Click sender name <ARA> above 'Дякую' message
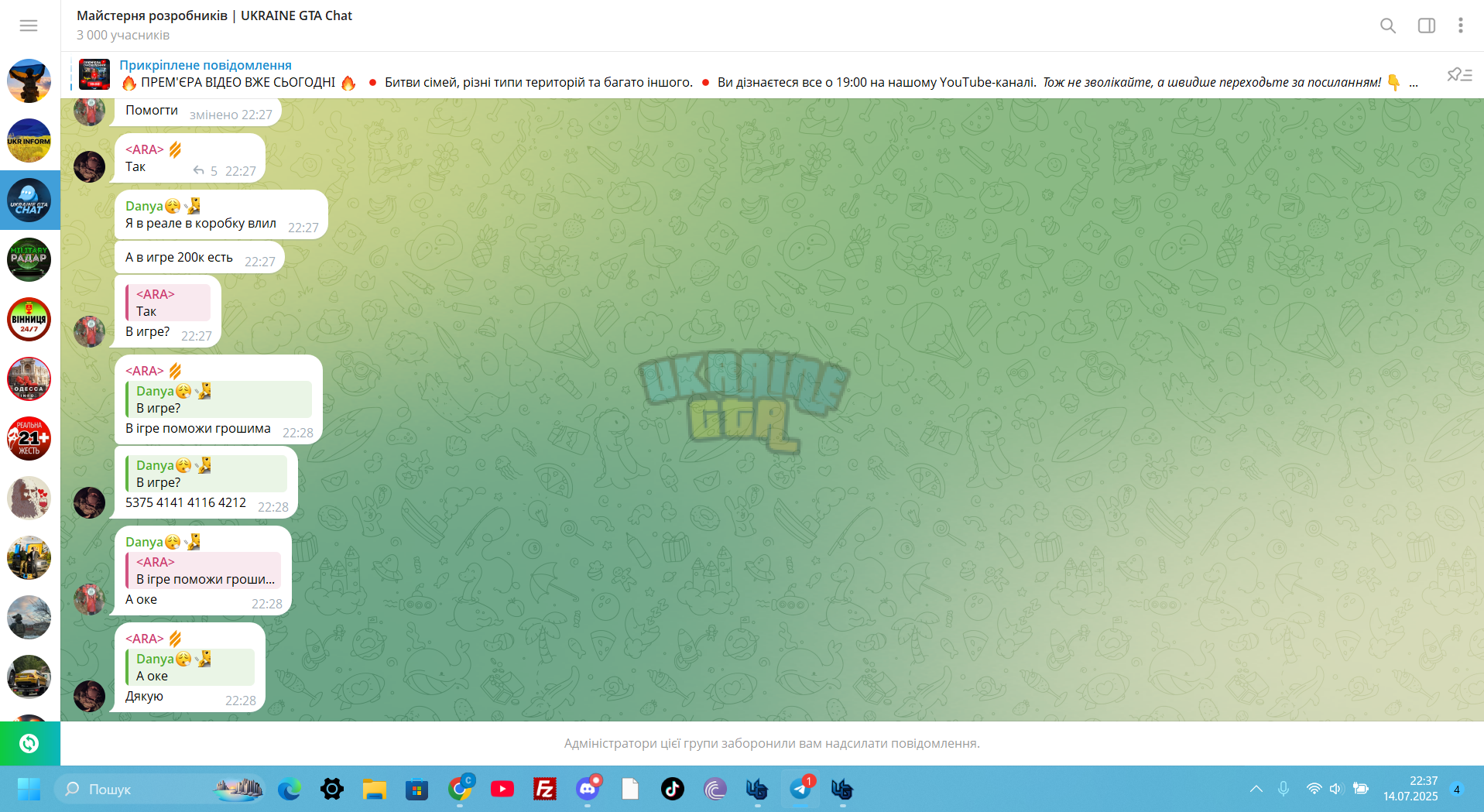This screenshot has width=1484, height=812. (145, 639)
